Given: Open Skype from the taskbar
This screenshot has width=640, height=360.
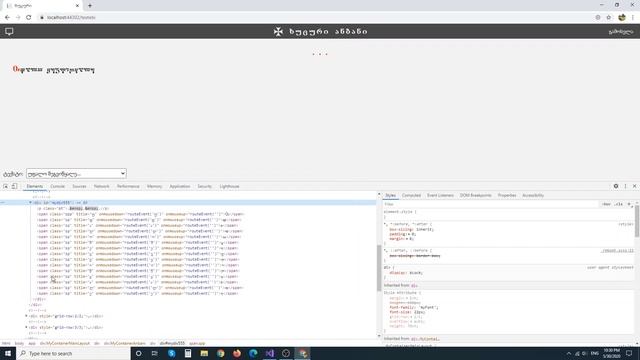Looking at the screenshot, I should [x=171, y=353].
